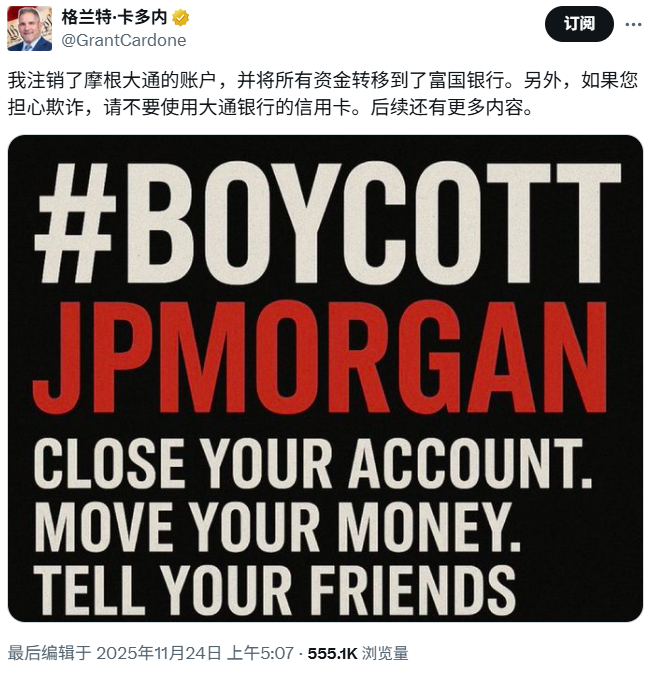Click the display name 格兰特·卡多内
Viewport: 657px width, 675px height.
pyautogui.click(x=115, y=18)
